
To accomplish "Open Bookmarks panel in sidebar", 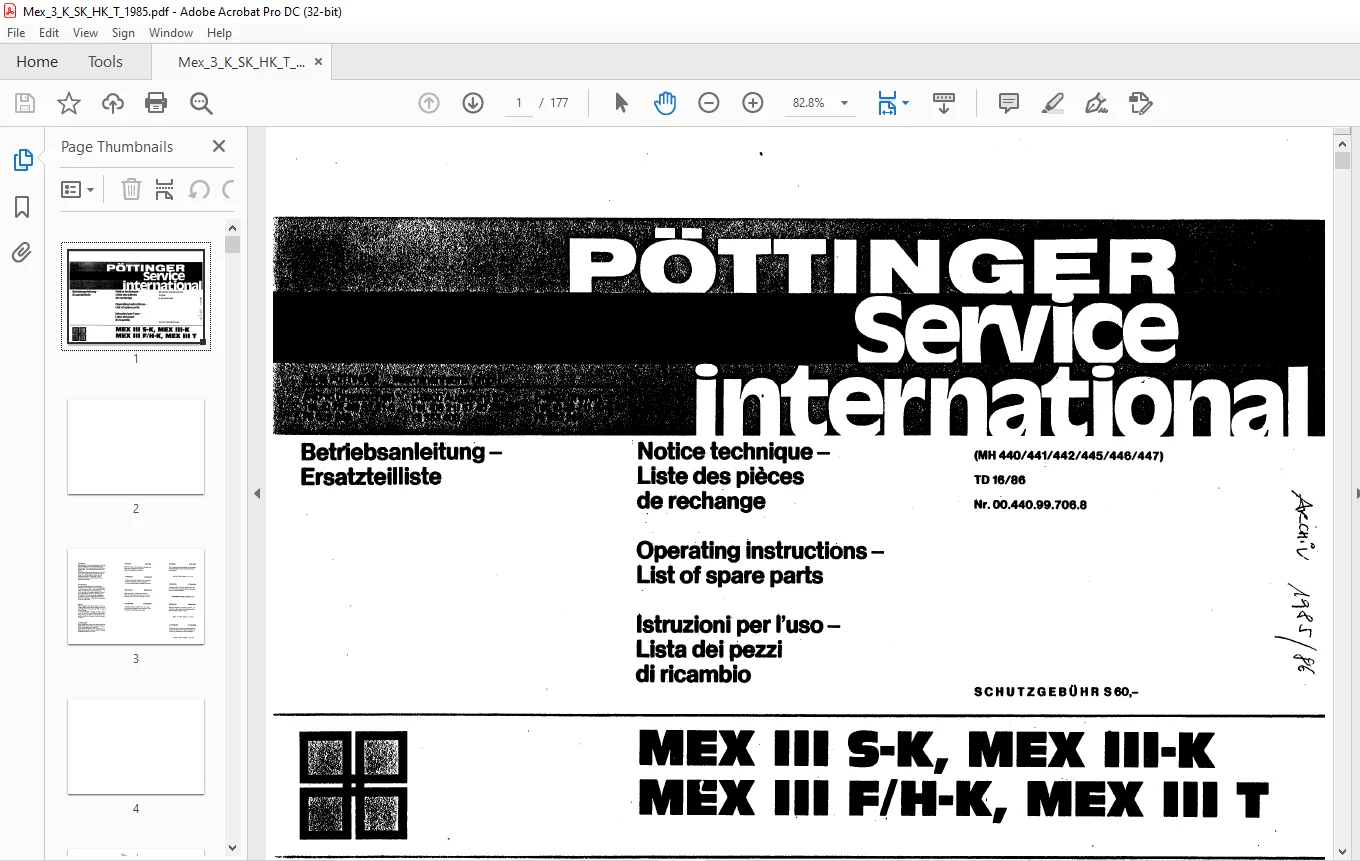I will 22,207.
